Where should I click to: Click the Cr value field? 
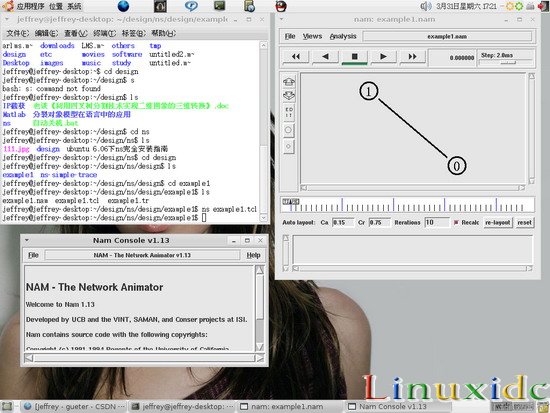[379, 222]
